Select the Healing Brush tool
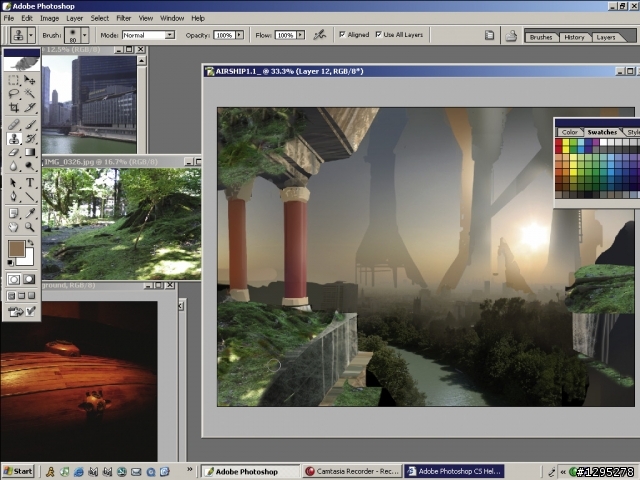Screen dimensions: 640x480 coord(13,124)
